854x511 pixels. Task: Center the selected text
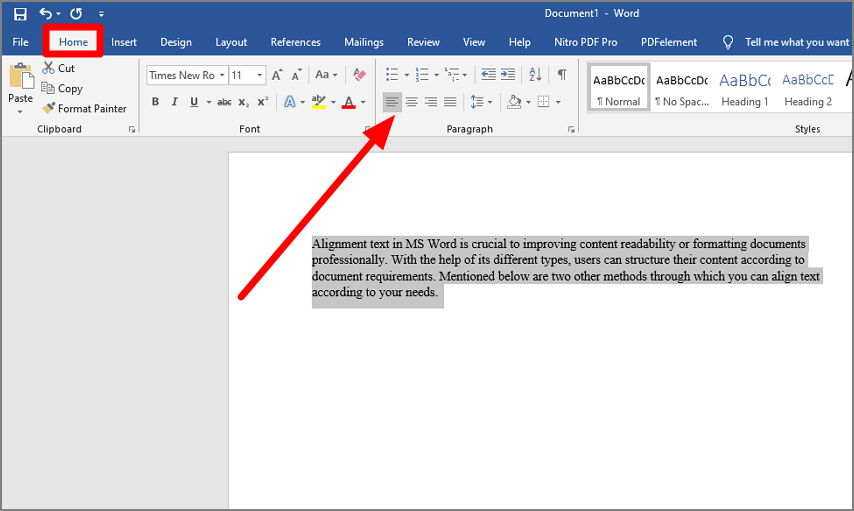[x=412, y=102]
